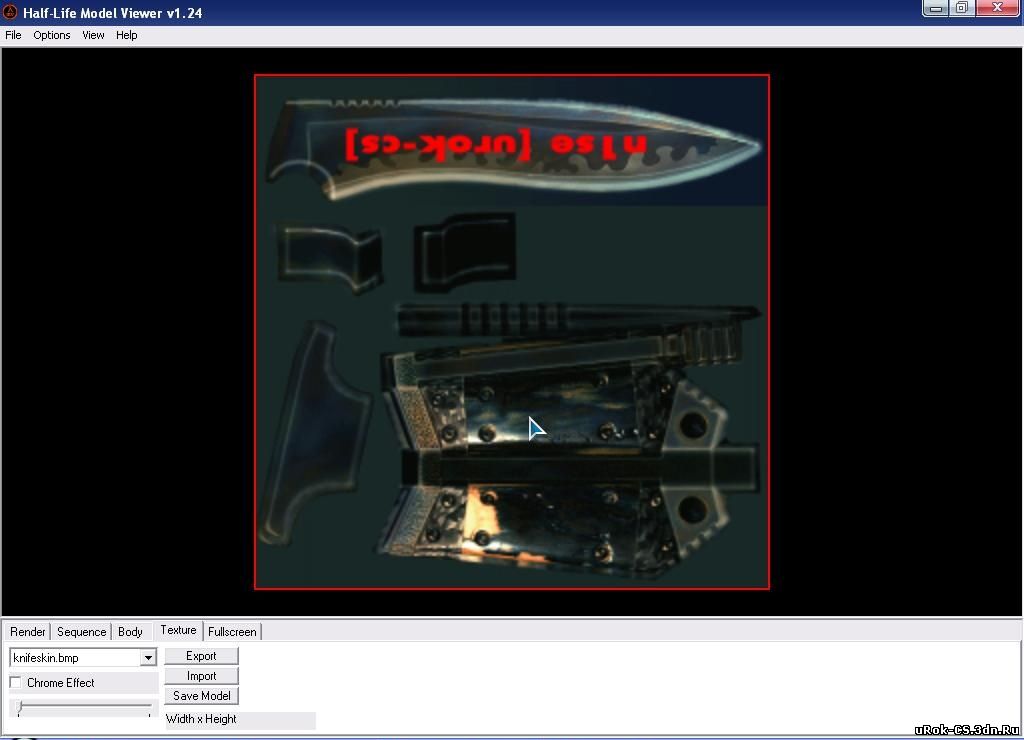The image size is (1024, 740).
Task: Minimize the Model Viewer window
Action: [935, 8]
